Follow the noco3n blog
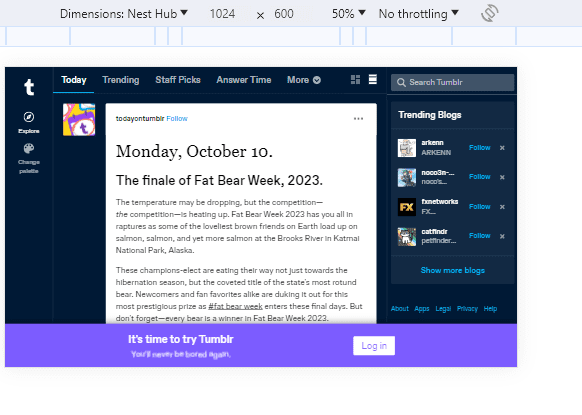Viewport: 582px width, 415px height. point(480,177)
